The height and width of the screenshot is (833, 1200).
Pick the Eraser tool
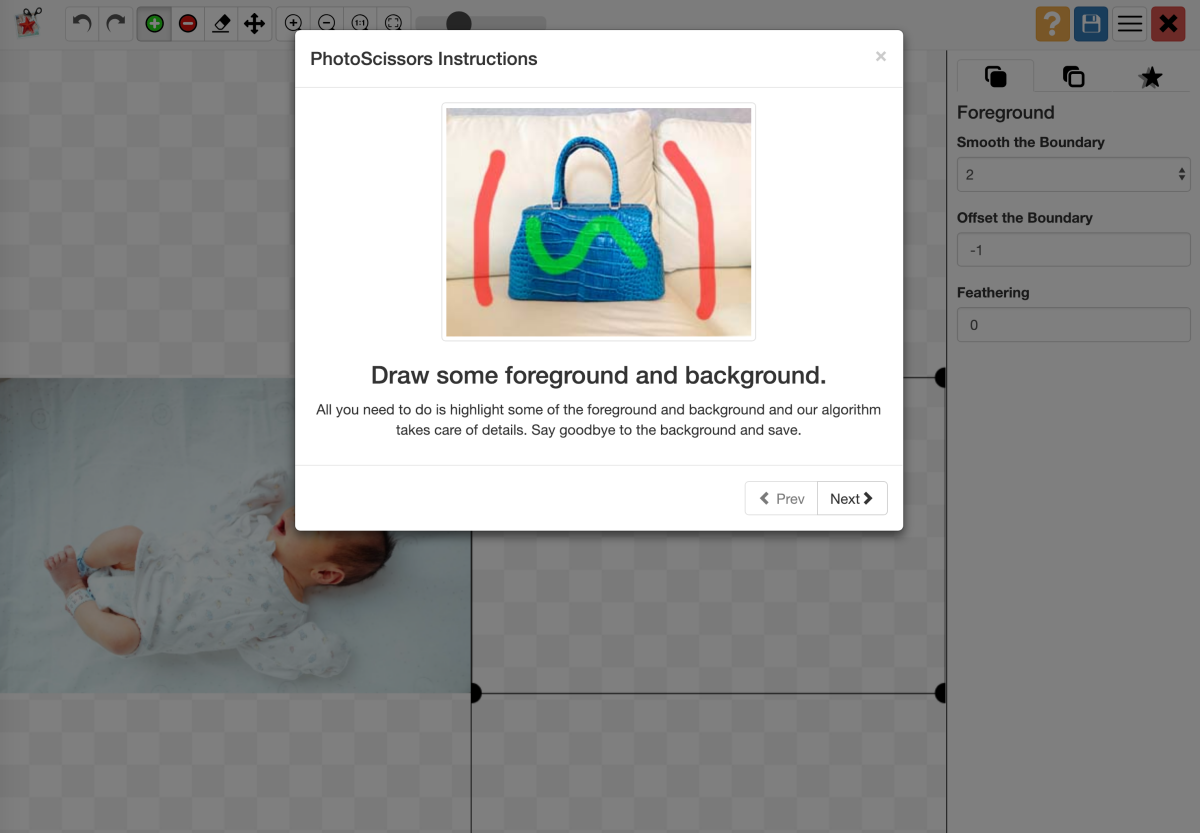click(x=222, y=23)
